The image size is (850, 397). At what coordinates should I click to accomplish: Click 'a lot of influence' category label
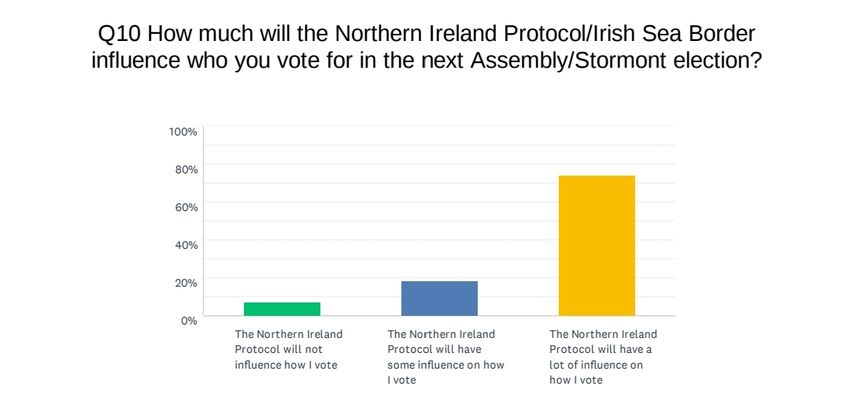pyautogui.click(x=603, y=357)
